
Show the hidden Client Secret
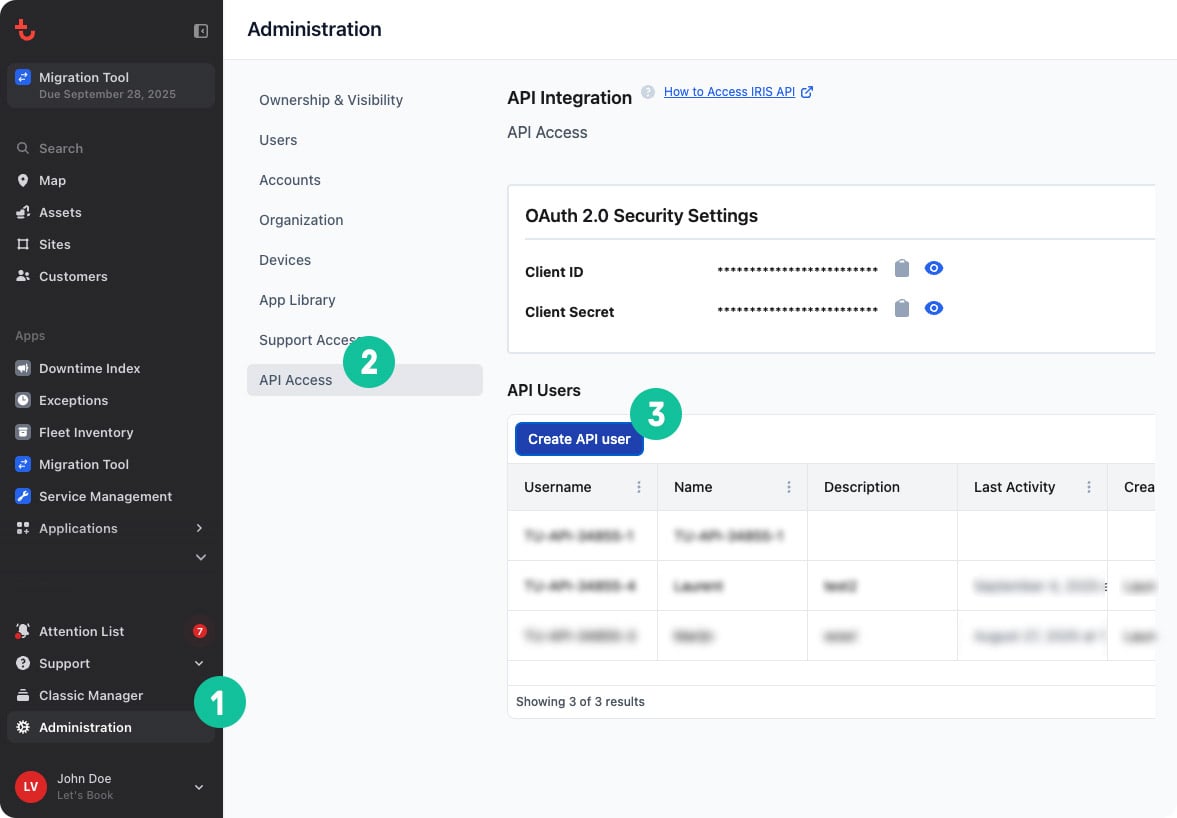934,308
